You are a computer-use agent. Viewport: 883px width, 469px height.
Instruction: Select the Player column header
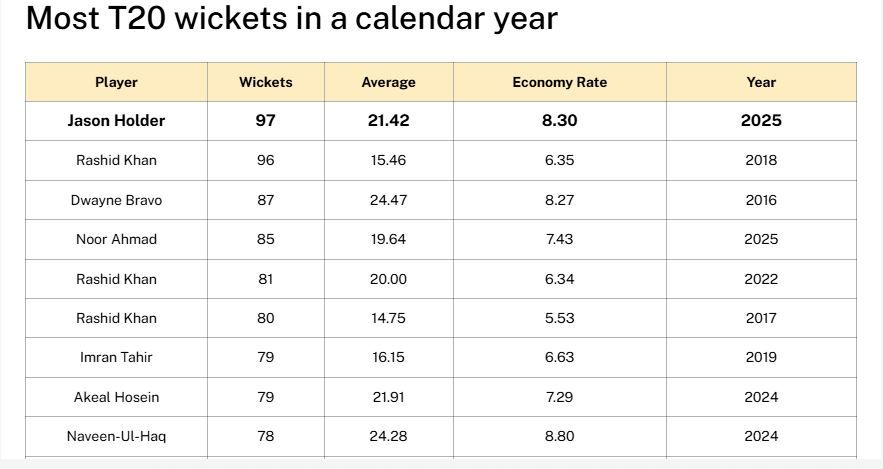coord(116,82)
